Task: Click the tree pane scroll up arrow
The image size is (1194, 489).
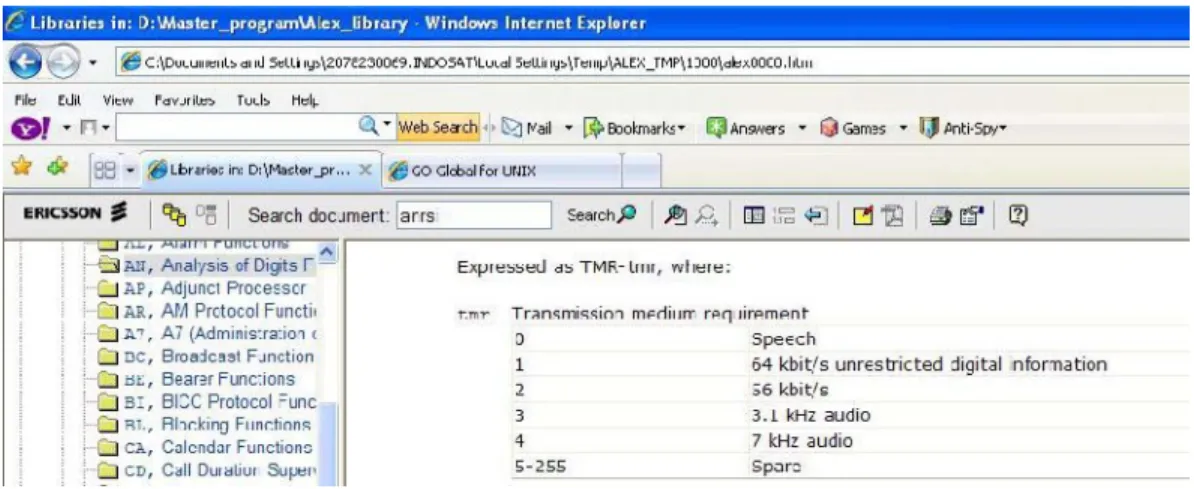Action: (327, 251)
